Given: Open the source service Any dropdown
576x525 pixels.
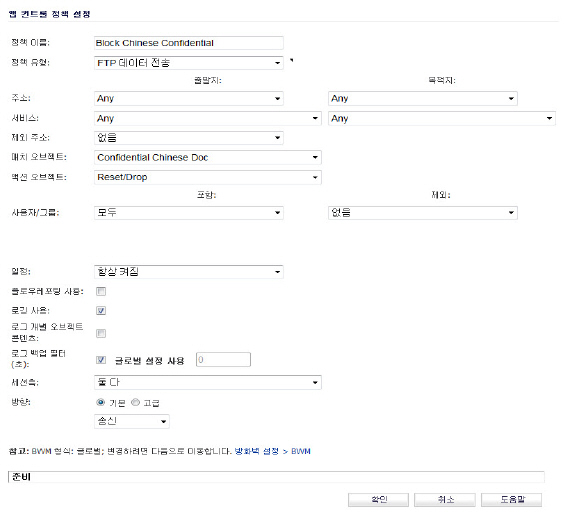Looking at the screenshot, I should 208,118.
